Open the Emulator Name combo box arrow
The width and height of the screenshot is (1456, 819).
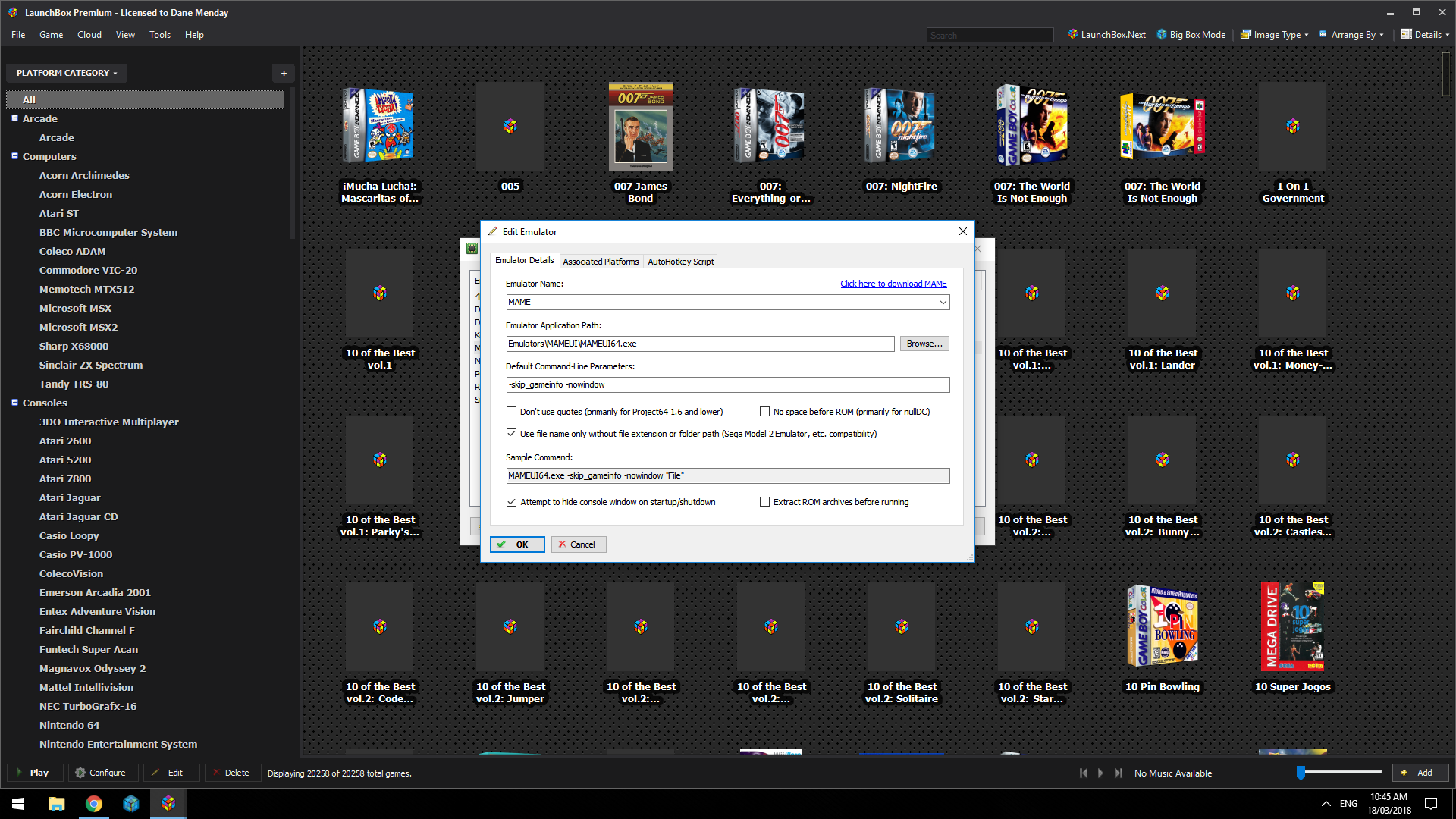943,302
